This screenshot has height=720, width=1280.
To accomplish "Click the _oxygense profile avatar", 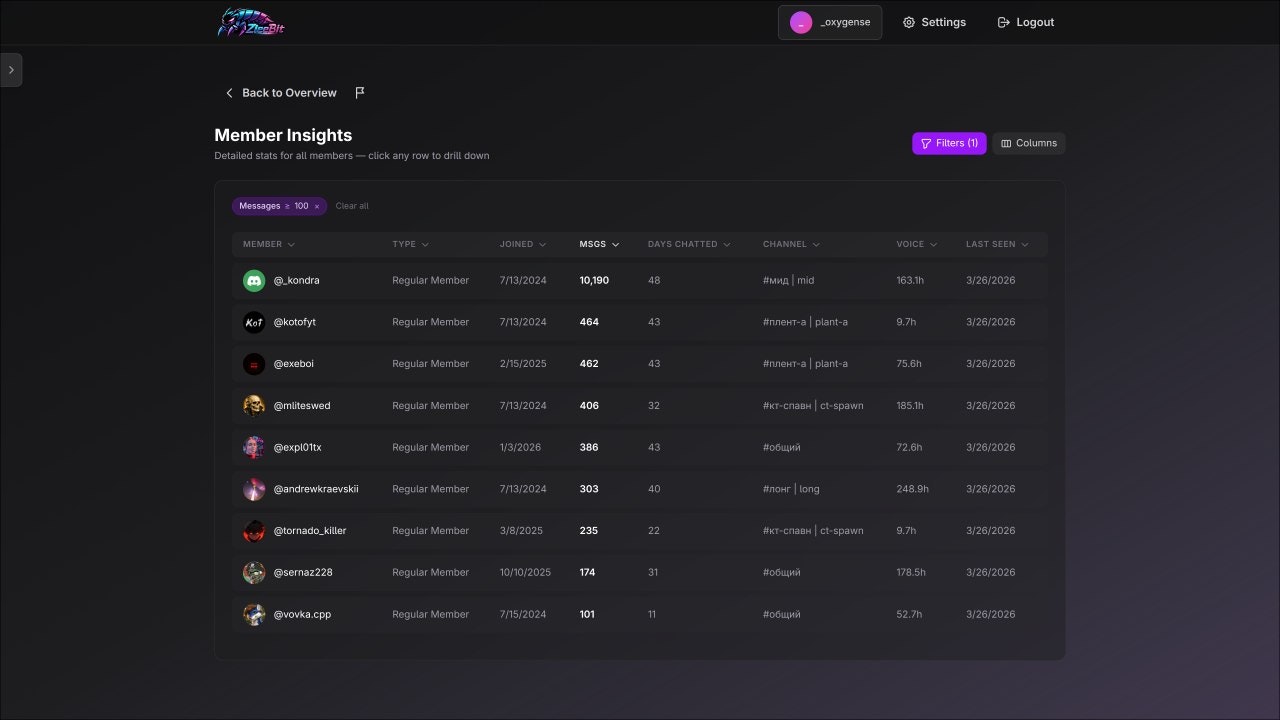I will 801,22.
